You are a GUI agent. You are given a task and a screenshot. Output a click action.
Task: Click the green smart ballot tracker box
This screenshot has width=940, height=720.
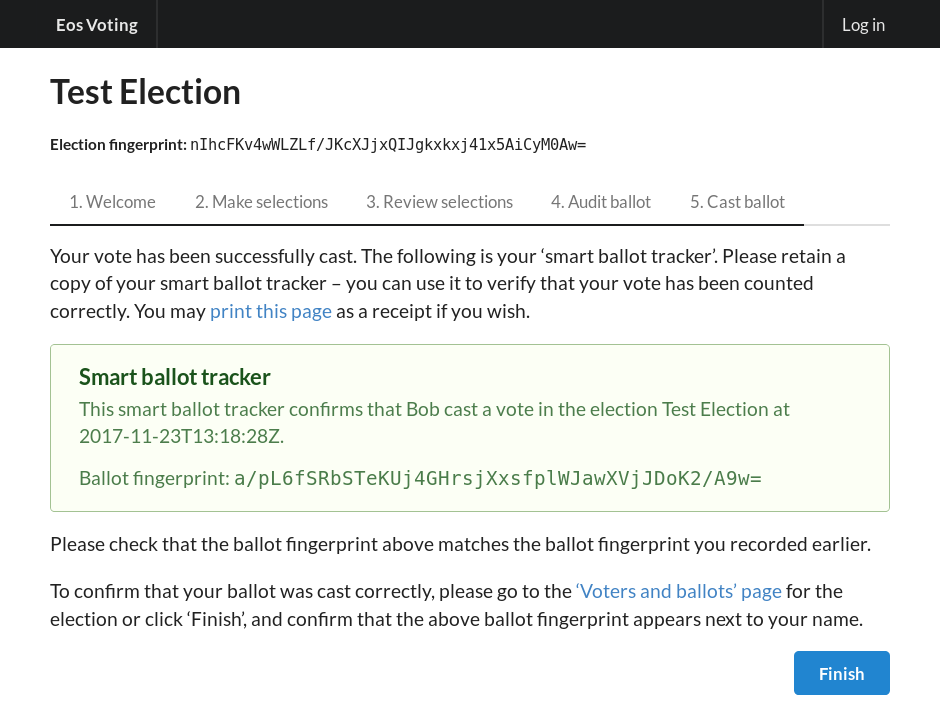[x=470, y=428]
